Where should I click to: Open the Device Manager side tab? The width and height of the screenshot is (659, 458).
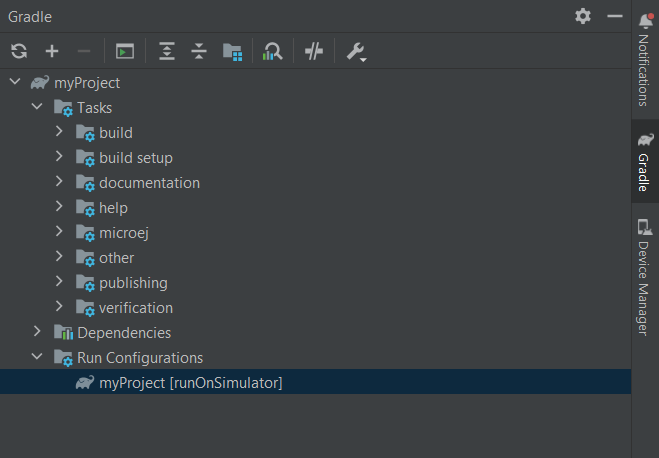645,270
